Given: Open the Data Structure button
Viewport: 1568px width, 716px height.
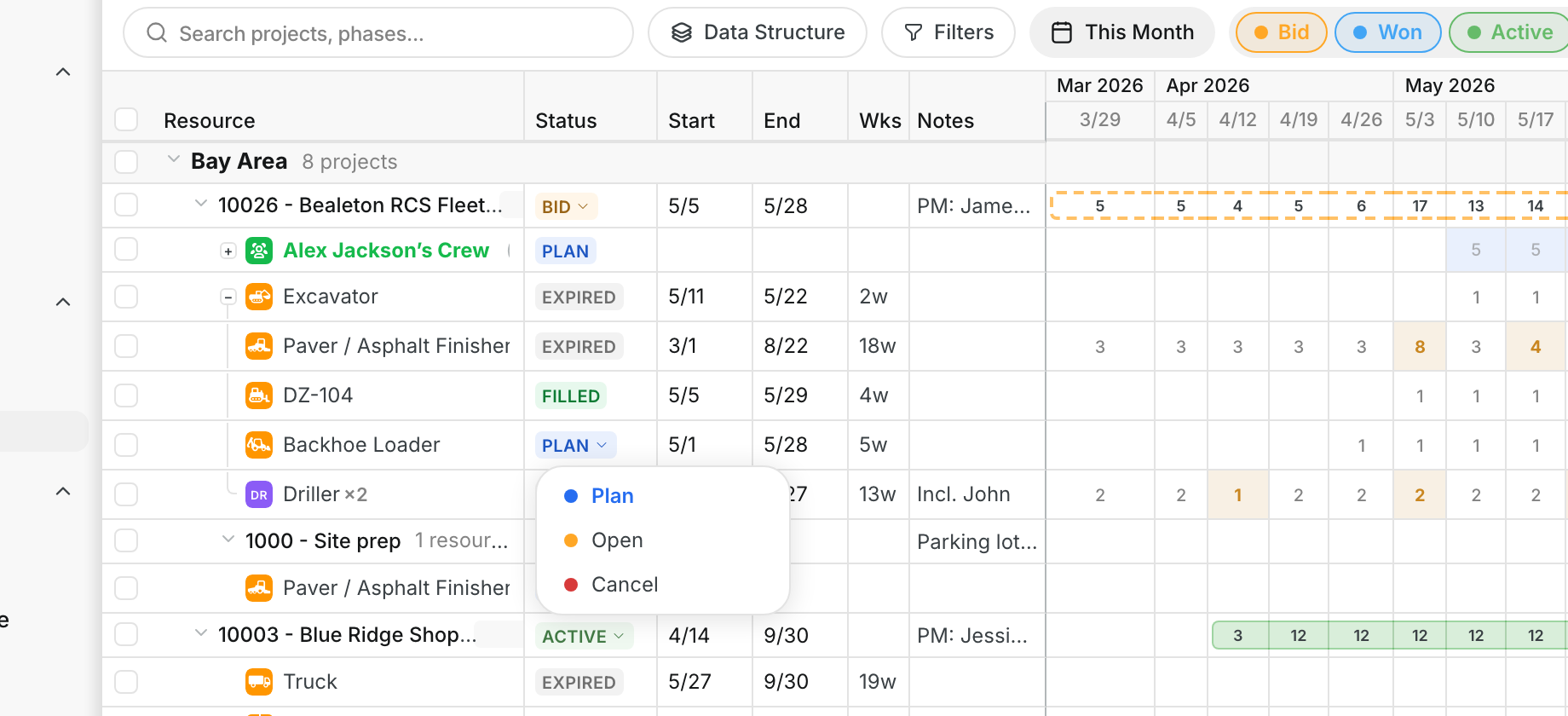Looking at the screenshot, I should [758, 32].
